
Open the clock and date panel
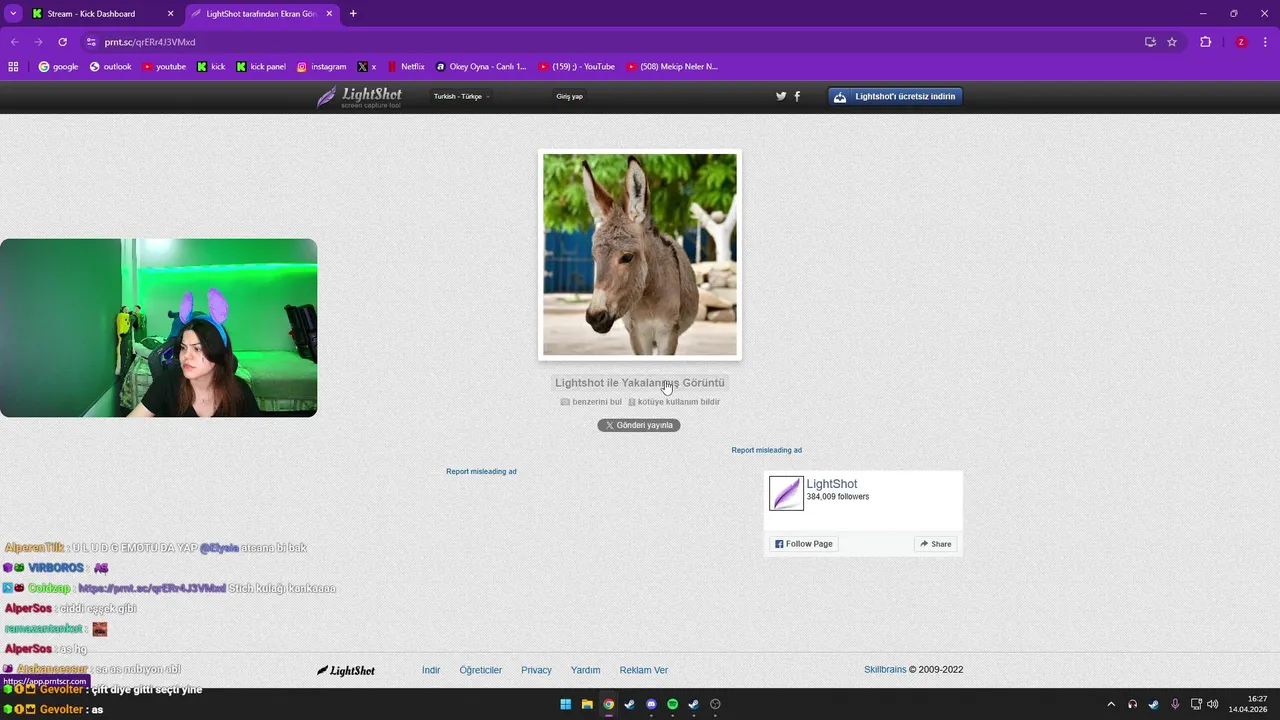coord(1248,704)
